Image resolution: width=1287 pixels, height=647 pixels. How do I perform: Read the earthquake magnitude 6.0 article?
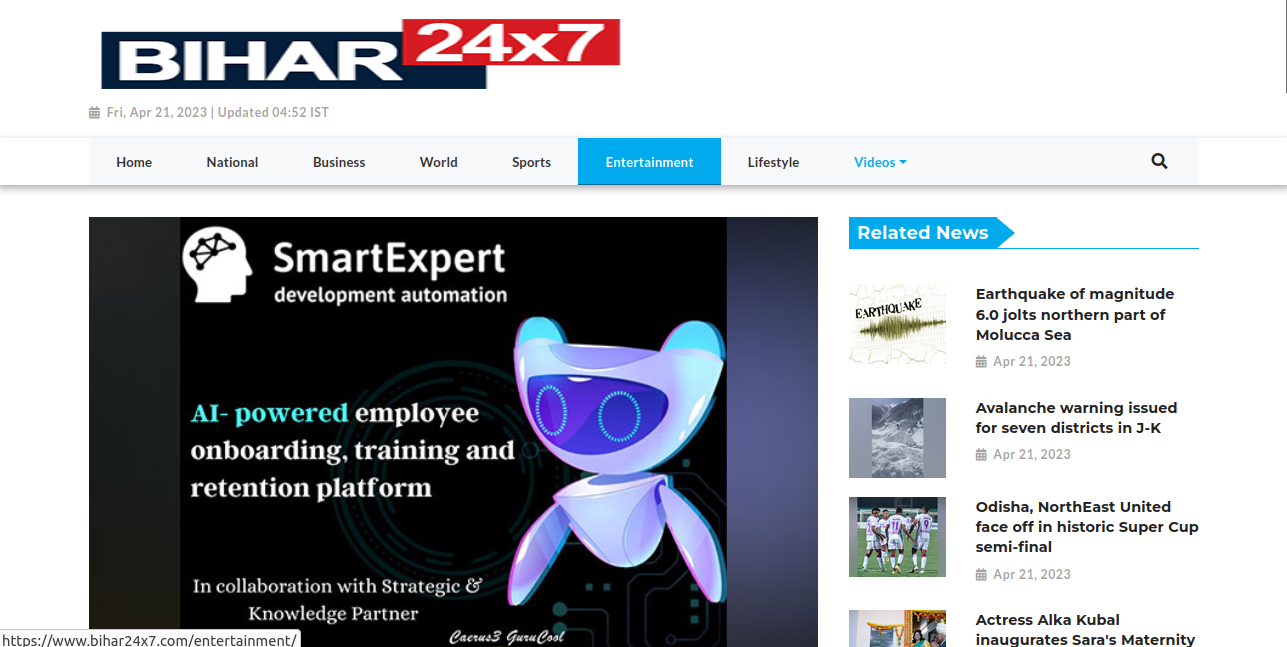point(1074,314)
